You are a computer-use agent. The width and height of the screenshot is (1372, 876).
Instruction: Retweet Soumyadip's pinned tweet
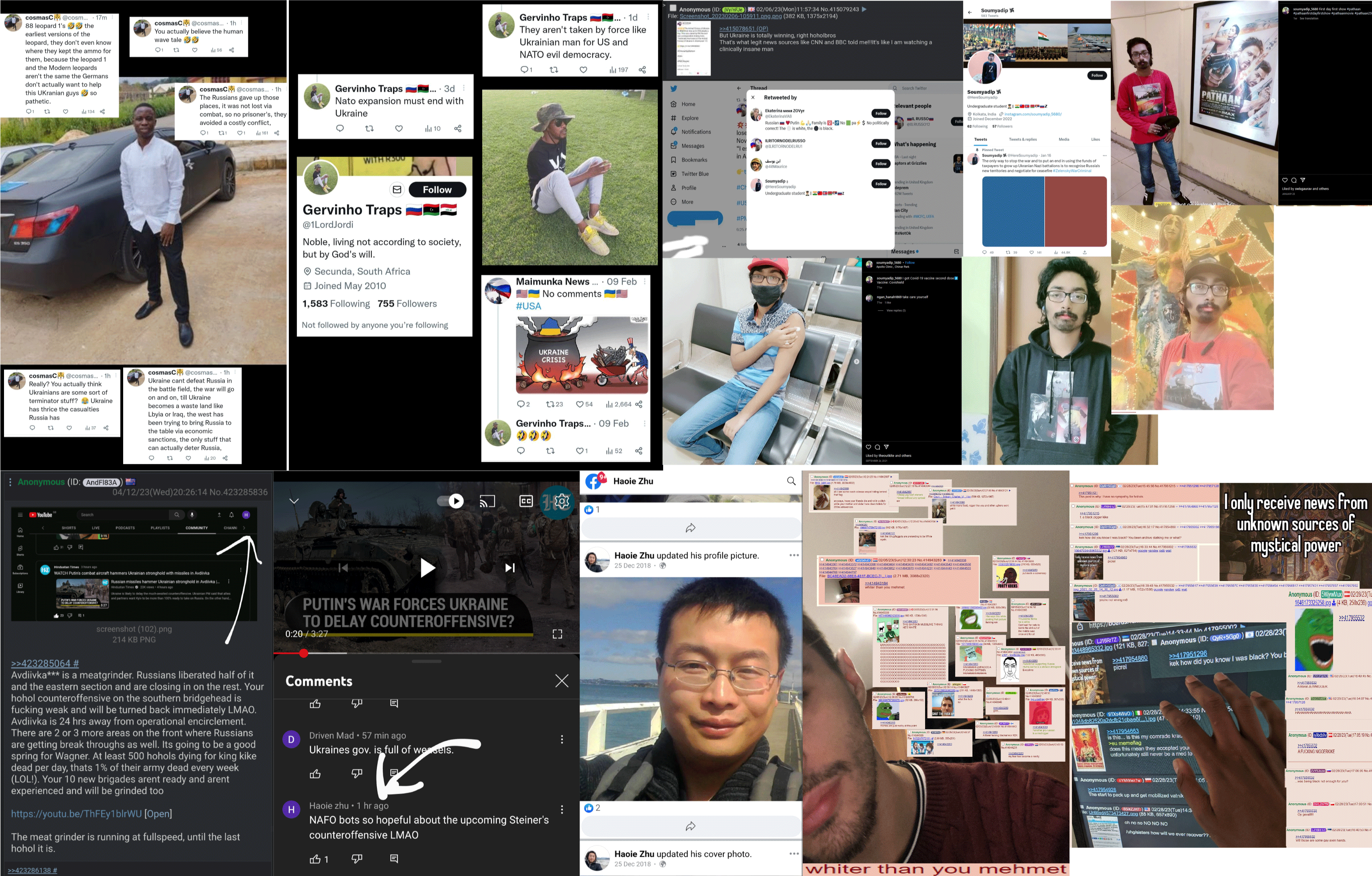tap(1008, 252)
